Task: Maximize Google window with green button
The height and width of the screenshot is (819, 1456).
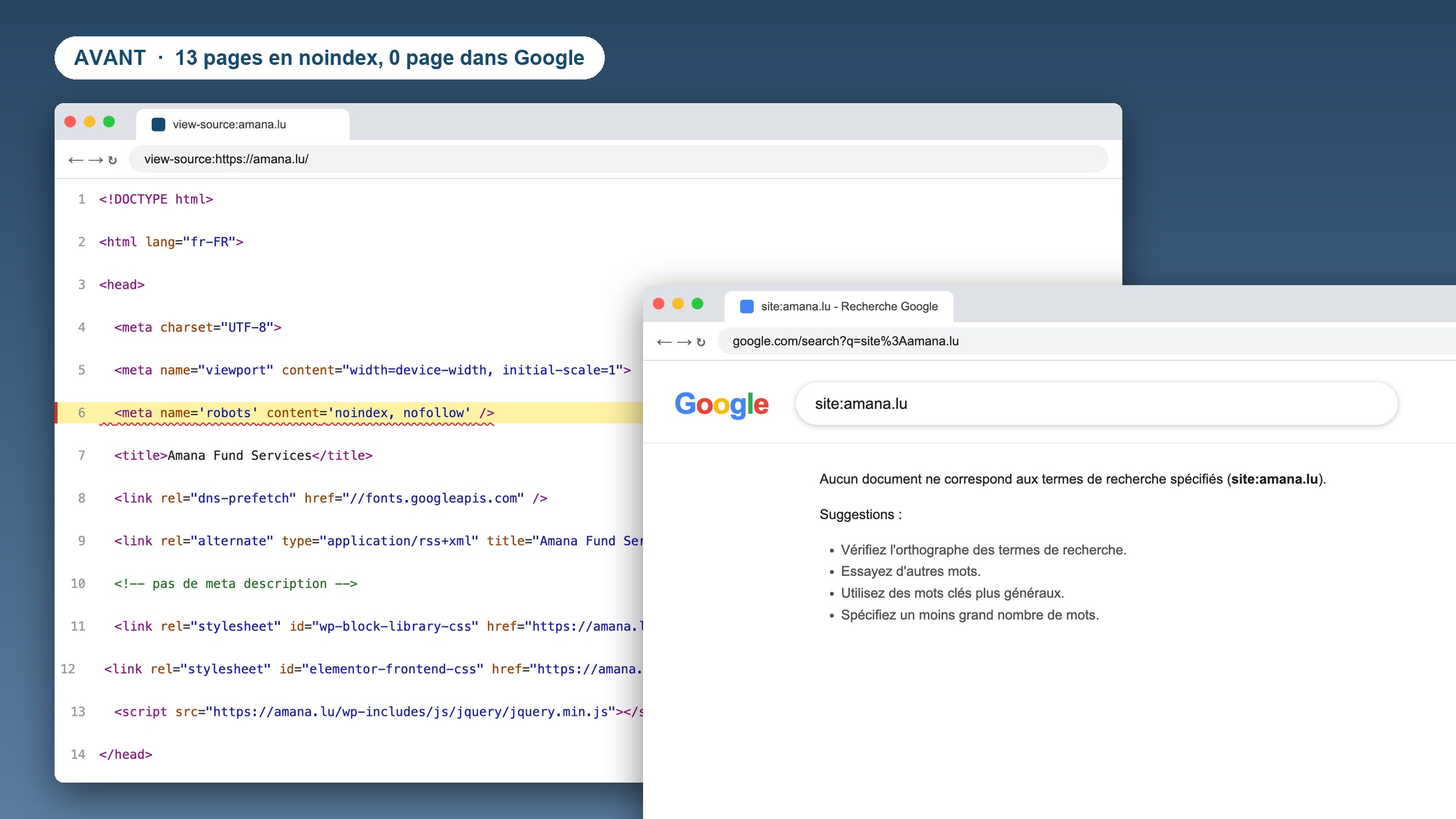Action: coord(698,304)
